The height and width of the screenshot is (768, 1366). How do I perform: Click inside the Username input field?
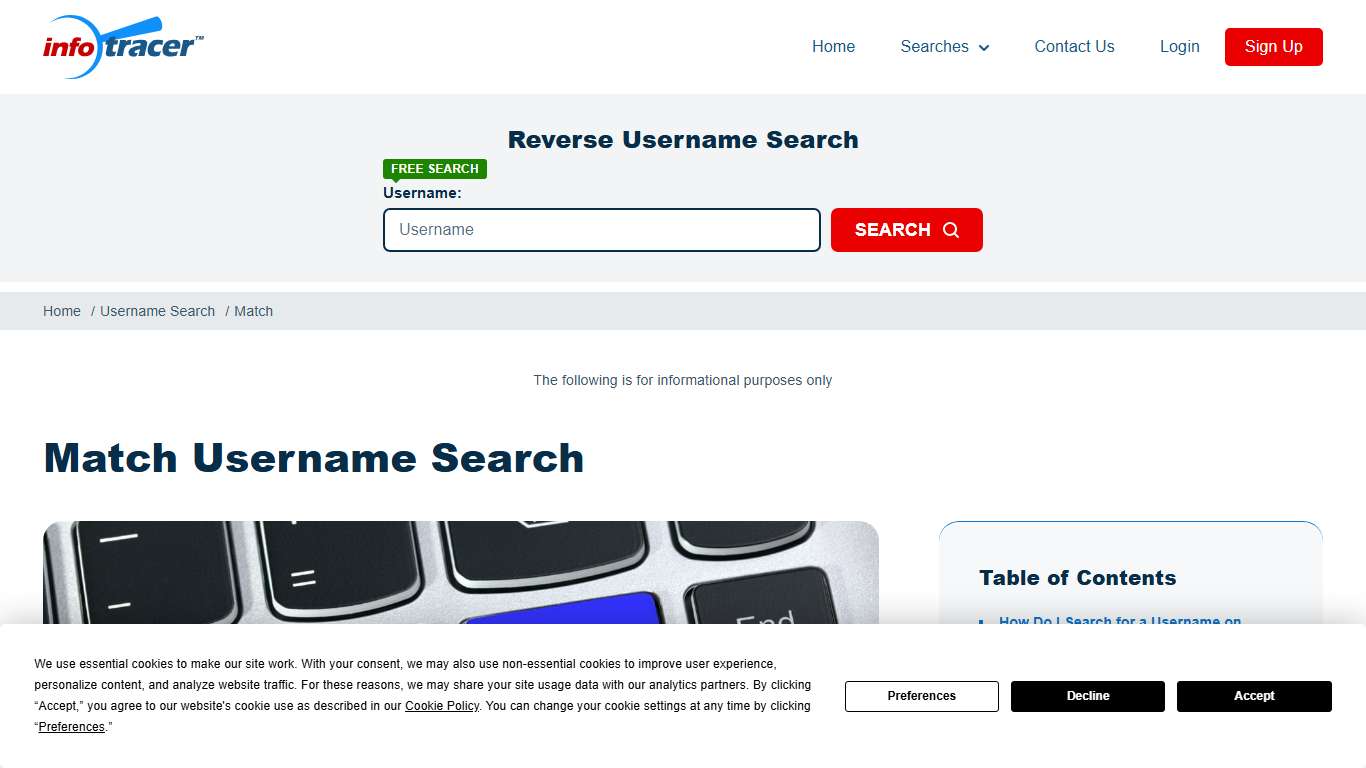tap(601, 230)
